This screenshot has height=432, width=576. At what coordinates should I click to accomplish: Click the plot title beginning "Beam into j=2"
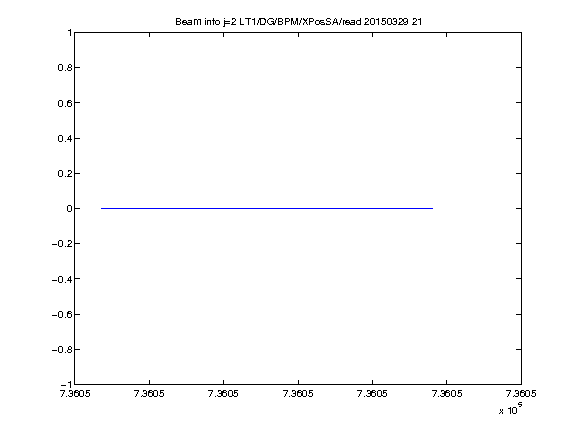(298, 22)
